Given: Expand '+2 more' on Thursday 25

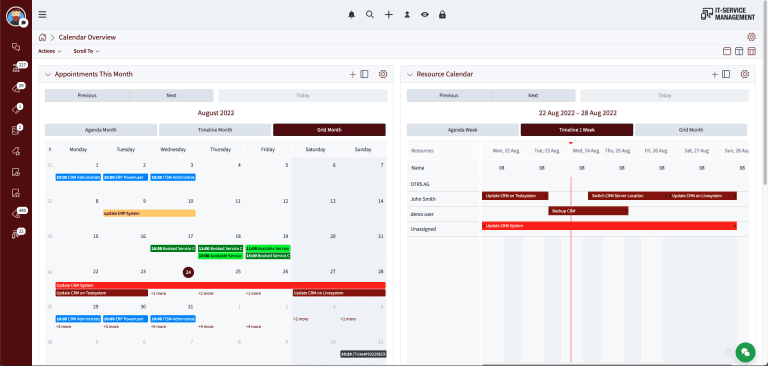Looking at the screenshot, I should pyautogui.click(x=206, y=293).
